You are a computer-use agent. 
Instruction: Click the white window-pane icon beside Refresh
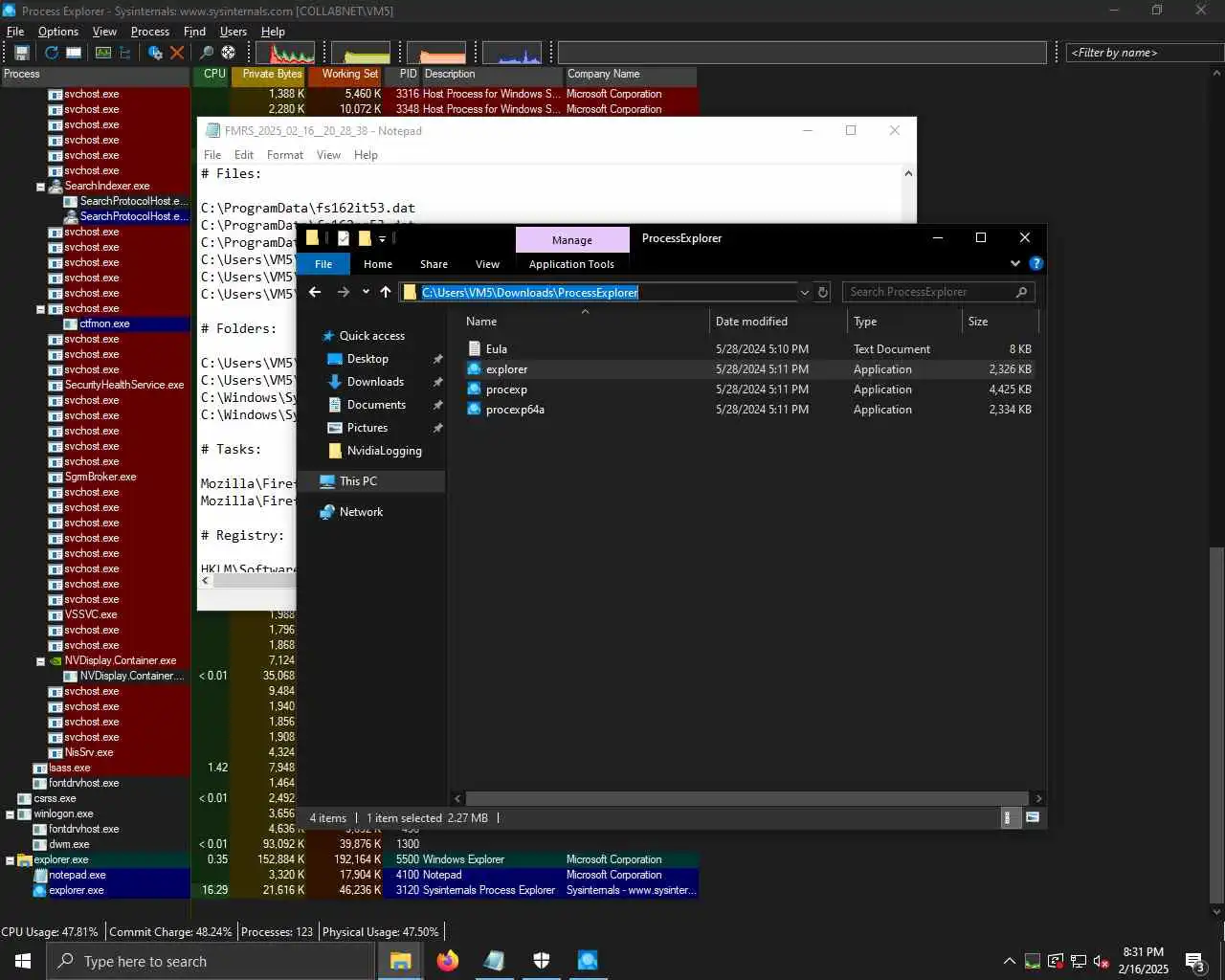[x=74, y=53]
